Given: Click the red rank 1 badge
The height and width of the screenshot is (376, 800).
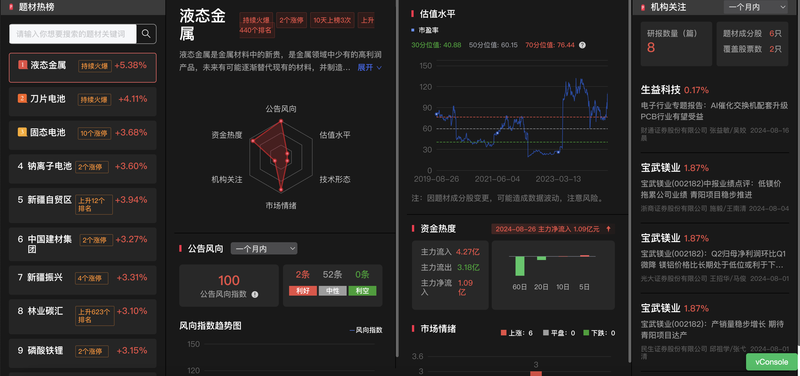Looking at the screenshot, I should [22, 65].
